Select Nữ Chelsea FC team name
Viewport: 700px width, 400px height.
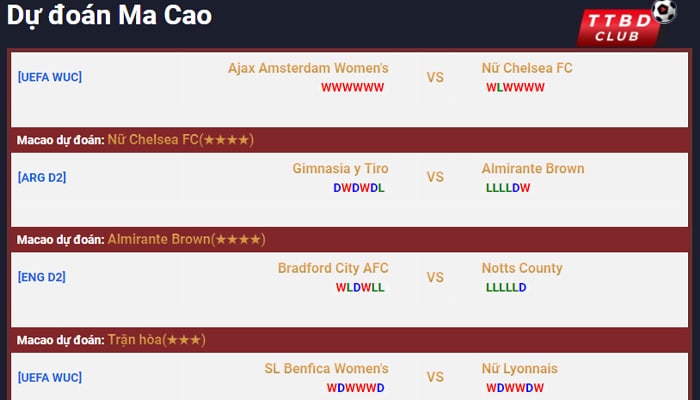(x=527, y=68)
